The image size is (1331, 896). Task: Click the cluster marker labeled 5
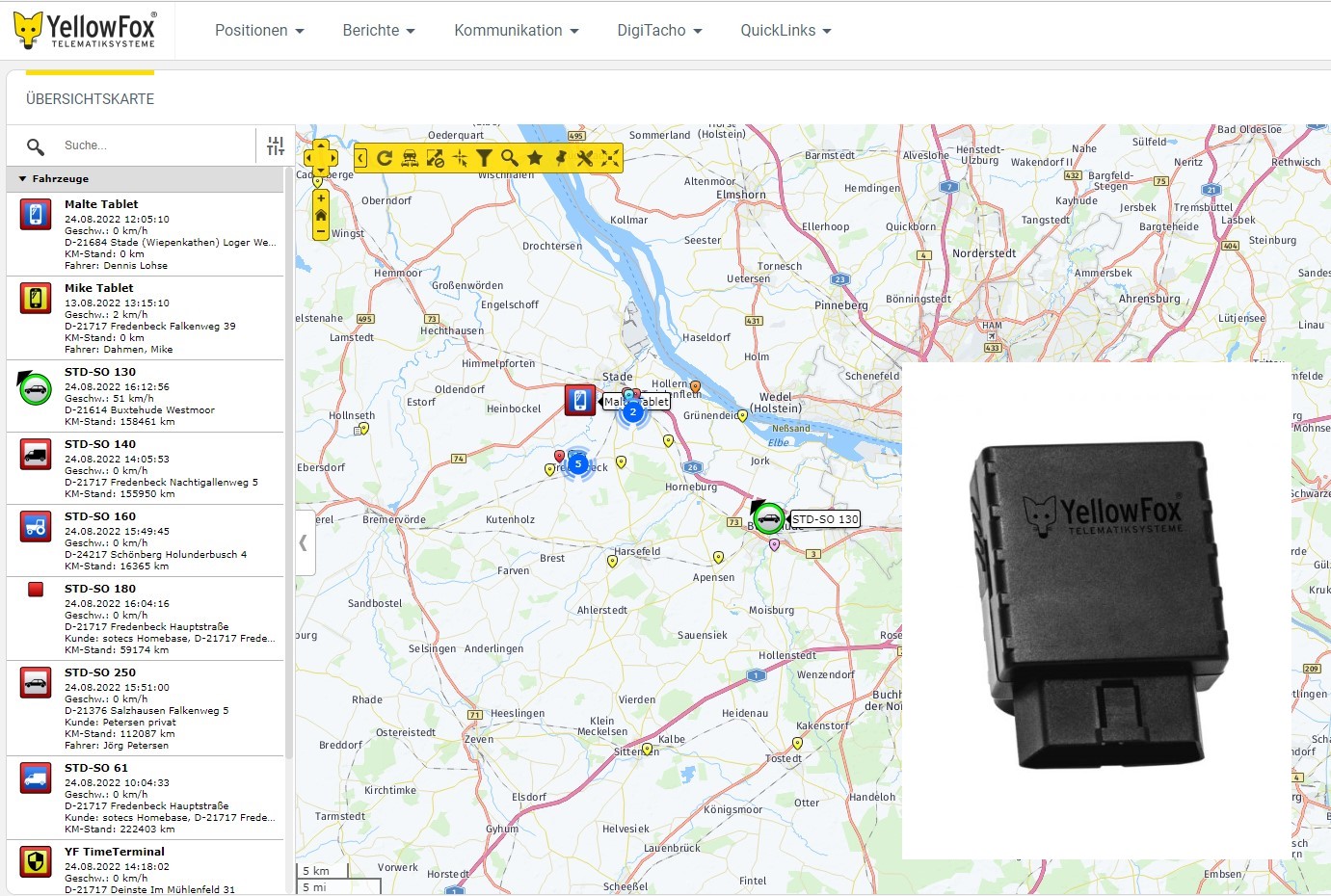click(x=578, y=463)
